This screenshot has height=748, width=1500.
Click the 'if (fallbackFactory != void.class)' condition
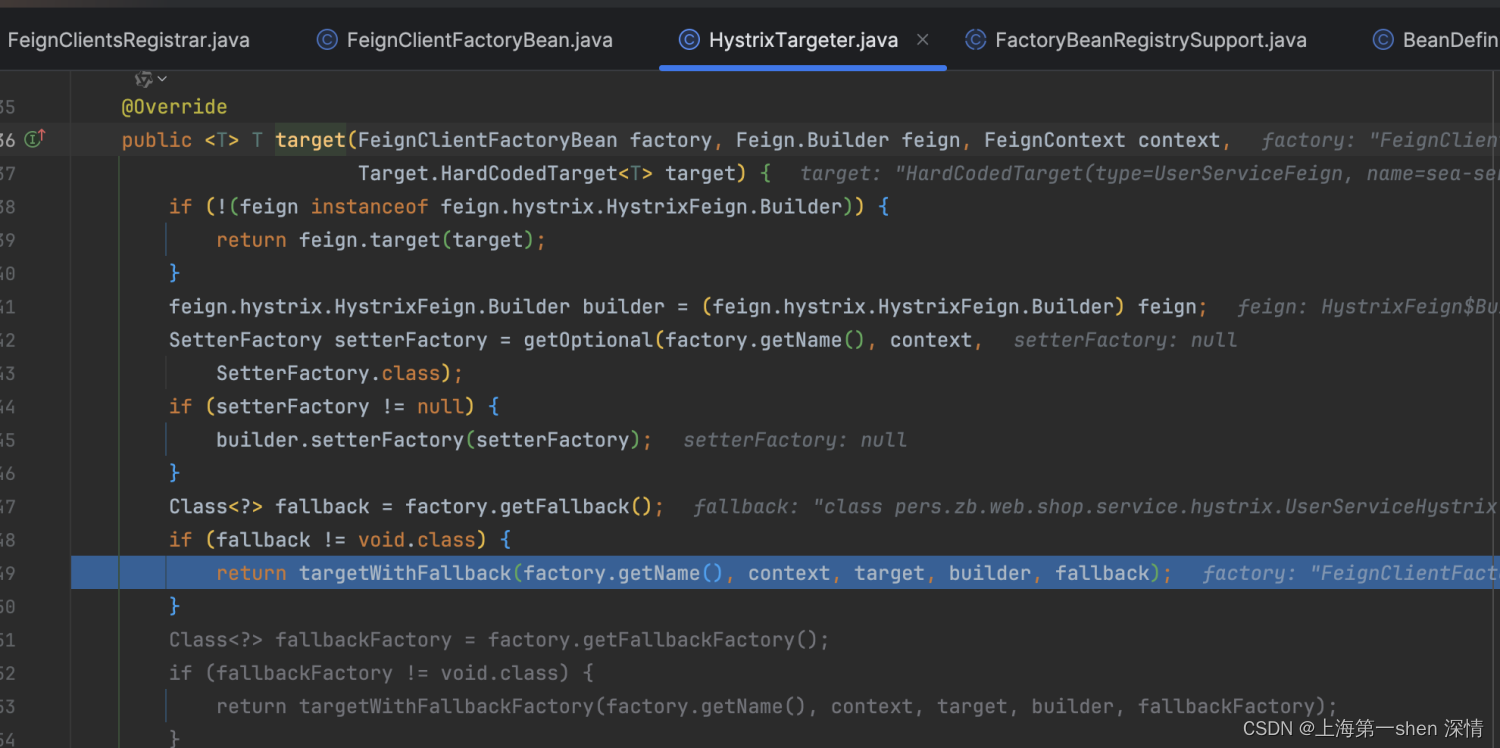click(x=369, y=673)
